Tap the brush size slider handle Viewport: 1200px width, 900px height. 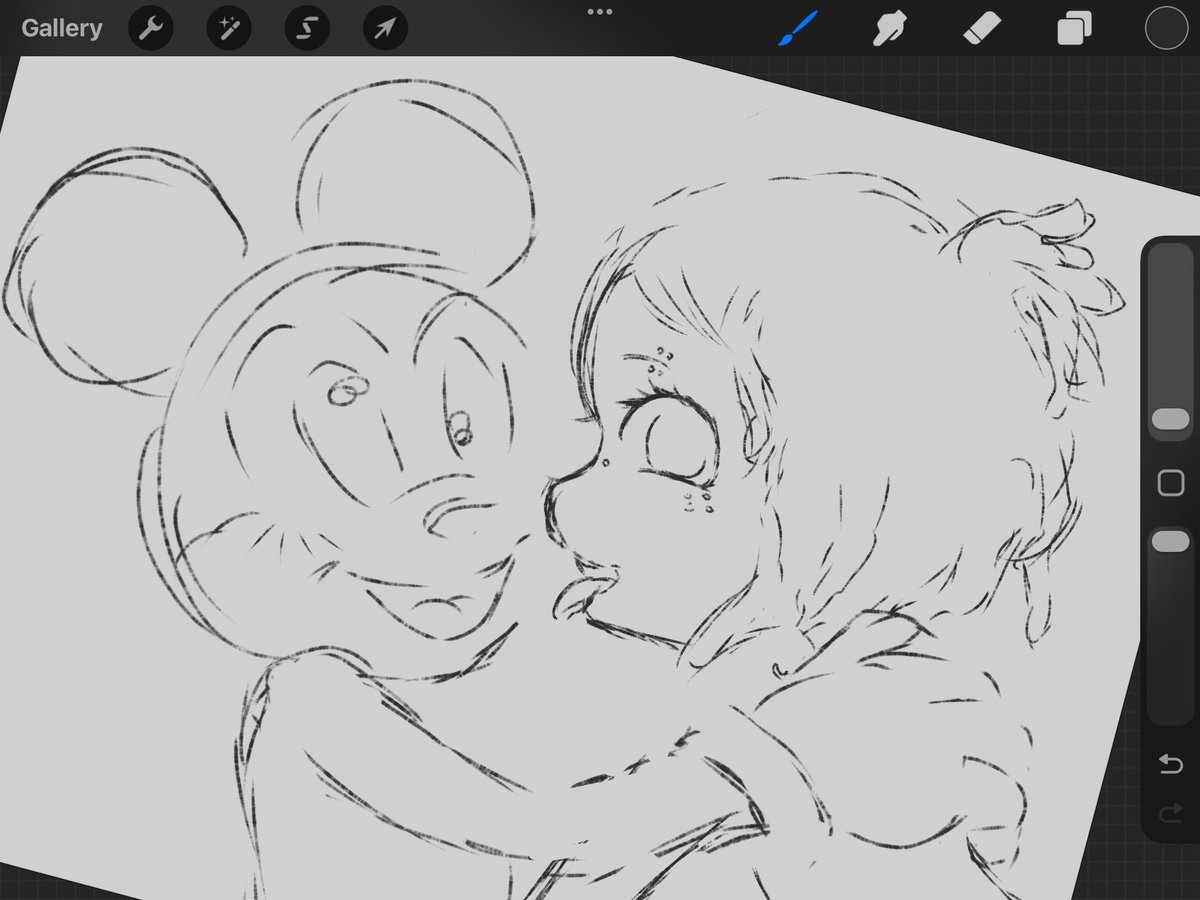tap(1170, 419)
